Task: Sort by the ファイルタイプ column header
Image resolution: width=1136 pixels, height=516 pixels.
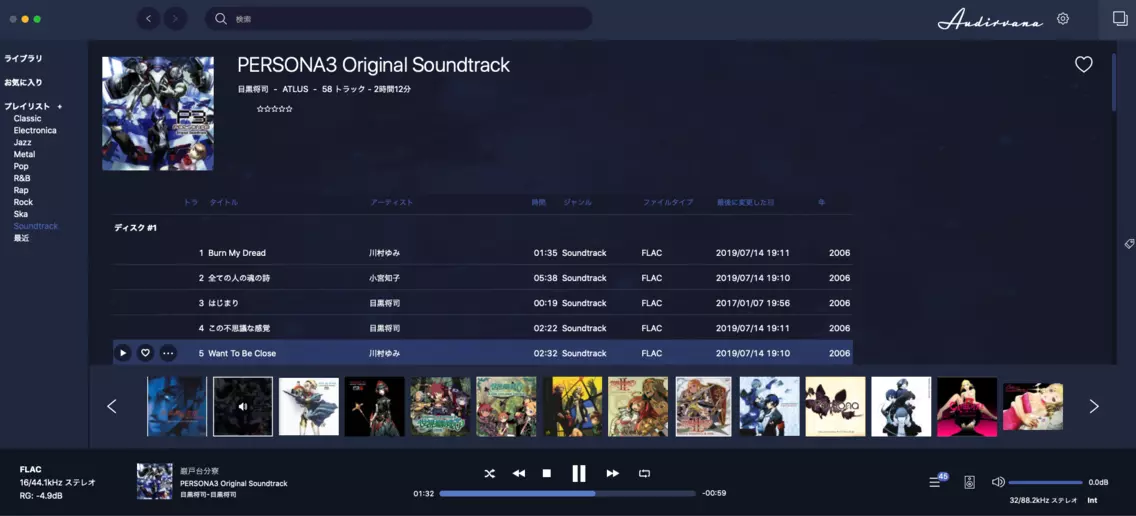Action: click(668, 203)
